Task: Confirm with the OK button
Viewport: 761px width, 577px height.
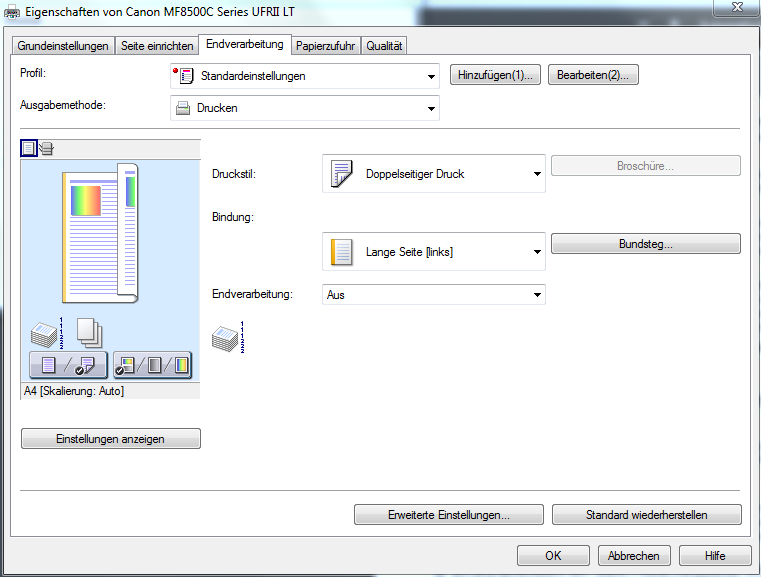Action: pos(553,556)
